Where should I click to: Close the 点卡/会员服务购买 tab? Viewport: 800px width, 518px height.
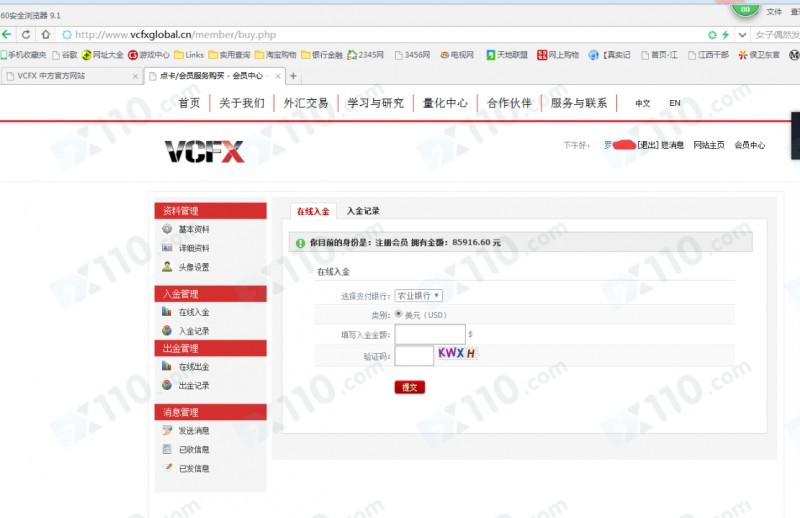click(x=278, y=76)
